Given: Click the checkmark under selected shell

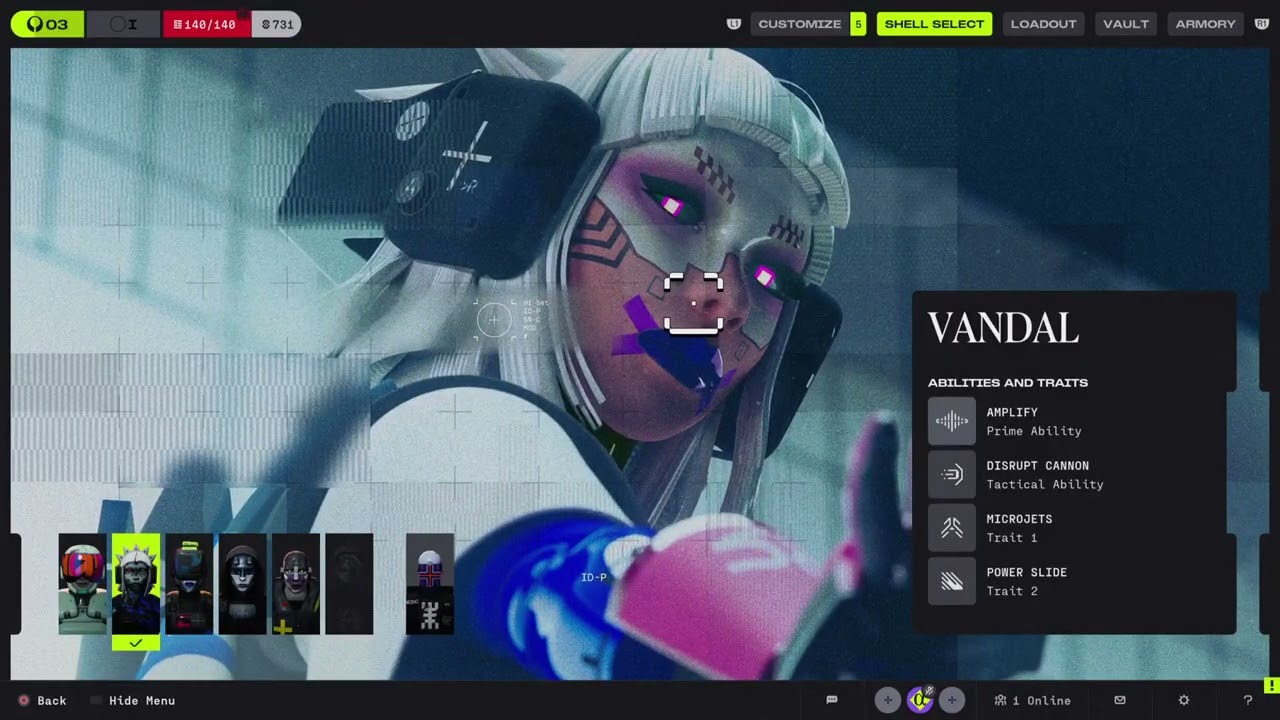Looking at the screenshot, I should click(136, 643).
